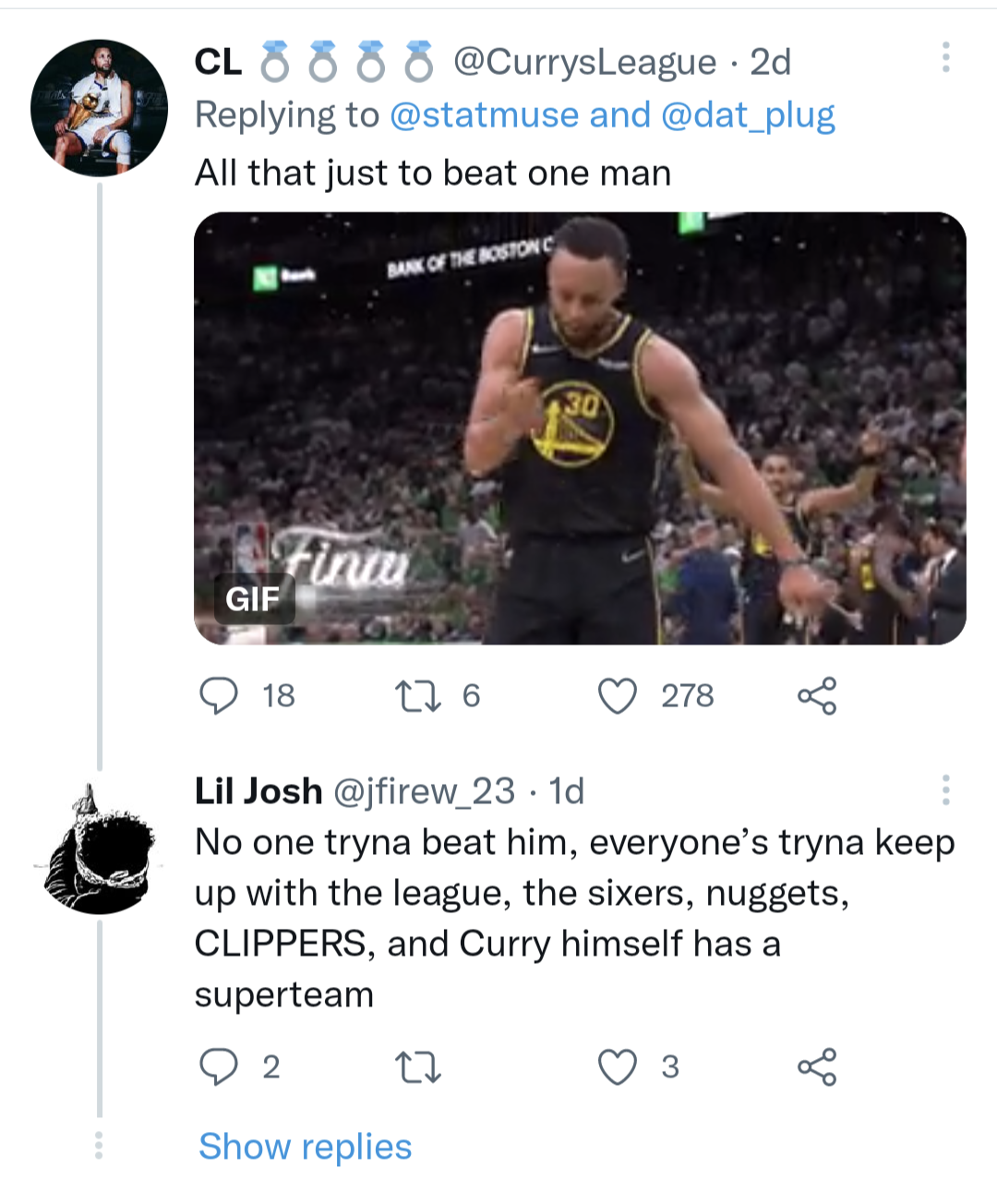Image resolution: width=997 pixels, height=1204 pixels.
Task: Play the Stephen Curry GIF
Action: 577,427
